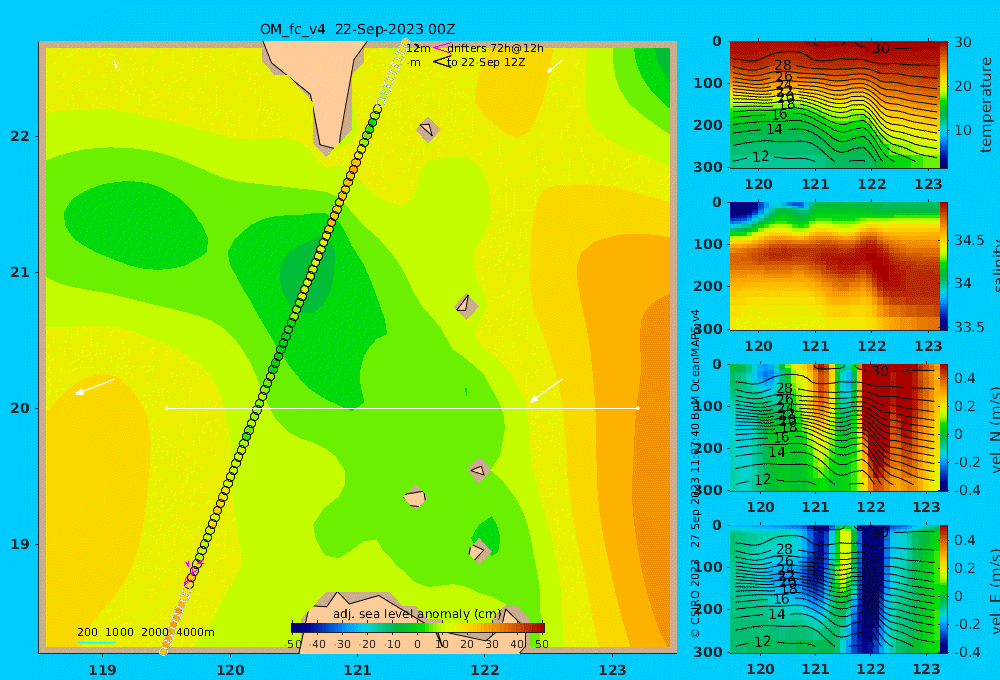The image size is (1000, 680).
Task: Click the 'vel. E (m/s)' axis label
Action: point(995,591)
